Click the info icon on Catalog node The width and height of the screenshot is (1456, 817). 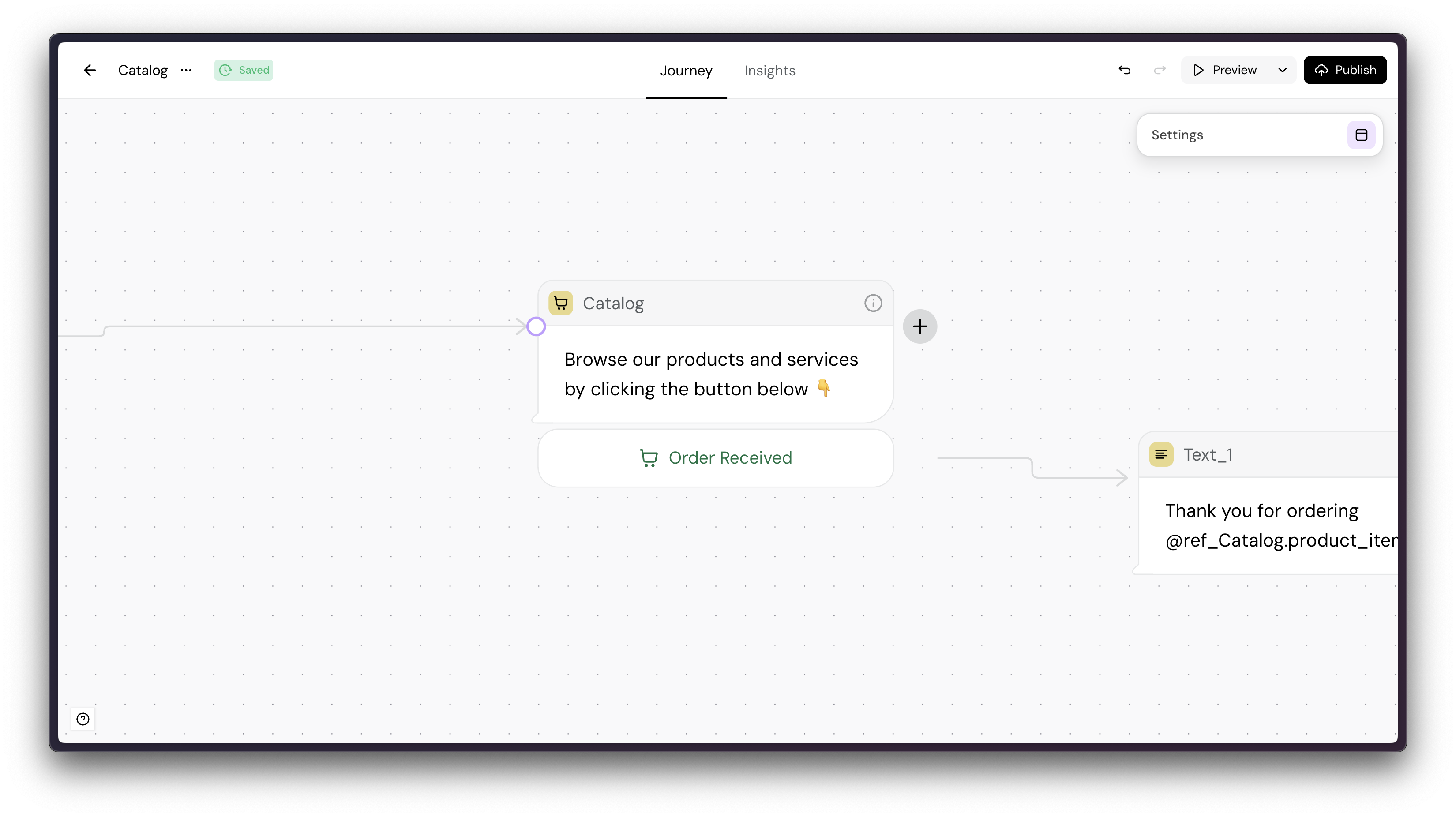point(873,304)
